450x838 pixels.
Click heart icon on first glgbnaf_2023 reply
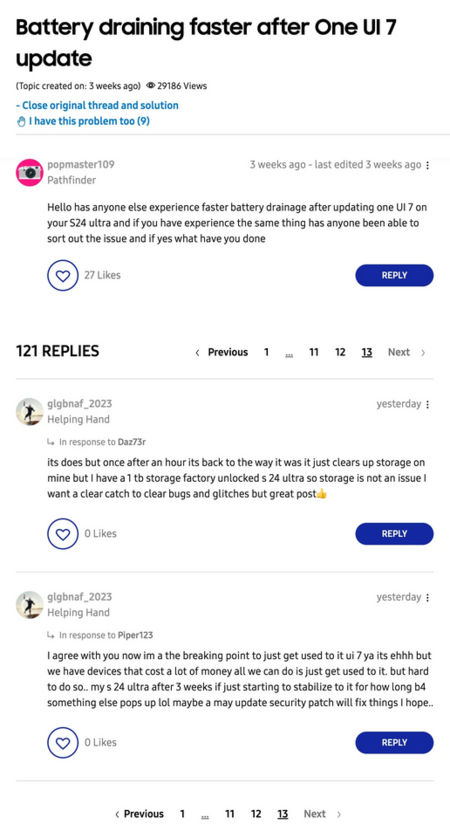[63, 533]
